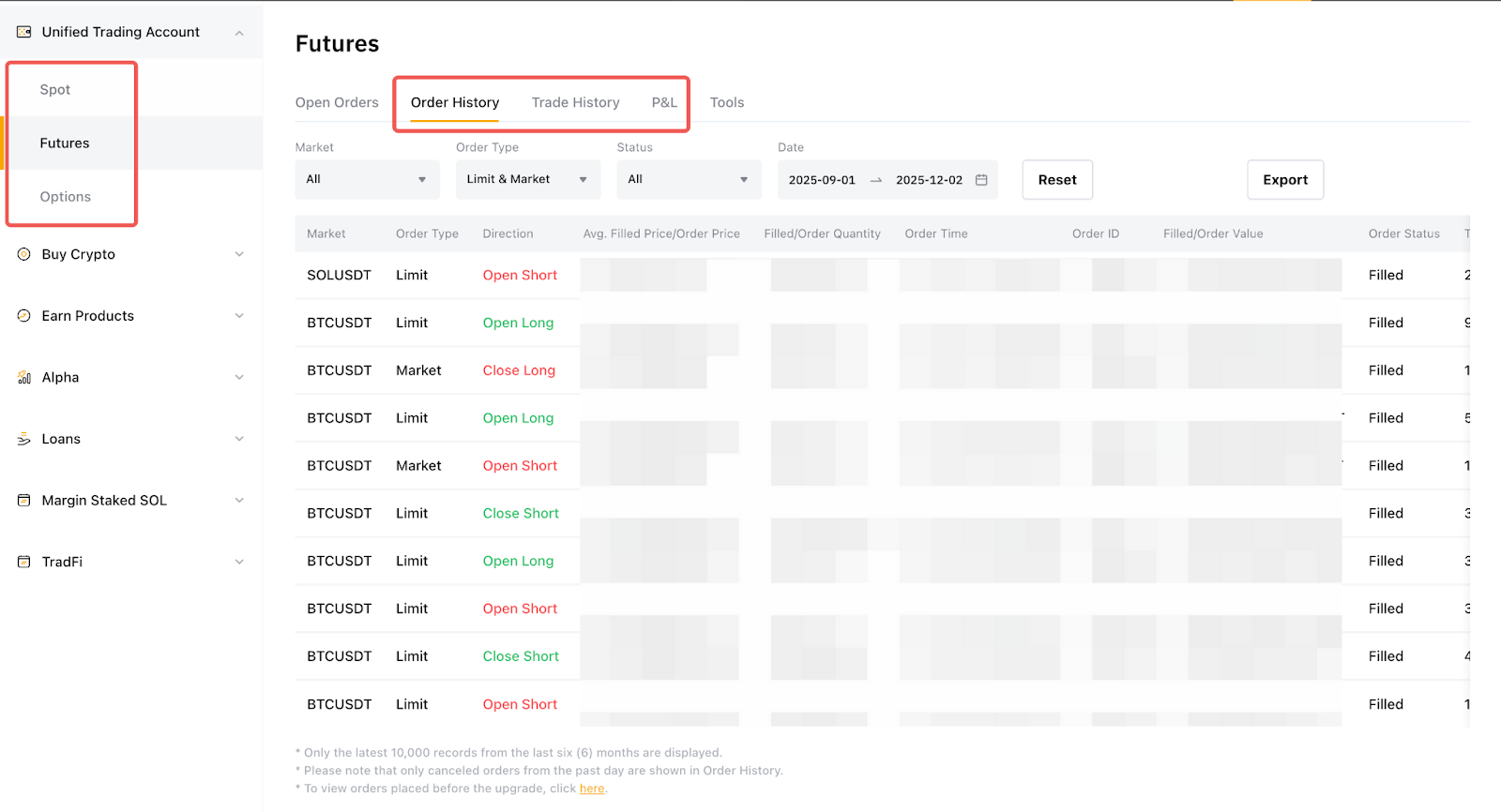Click the start date 2025-09-01 field
Viewport: 1501px width, 812px height.
pos(822,180)
